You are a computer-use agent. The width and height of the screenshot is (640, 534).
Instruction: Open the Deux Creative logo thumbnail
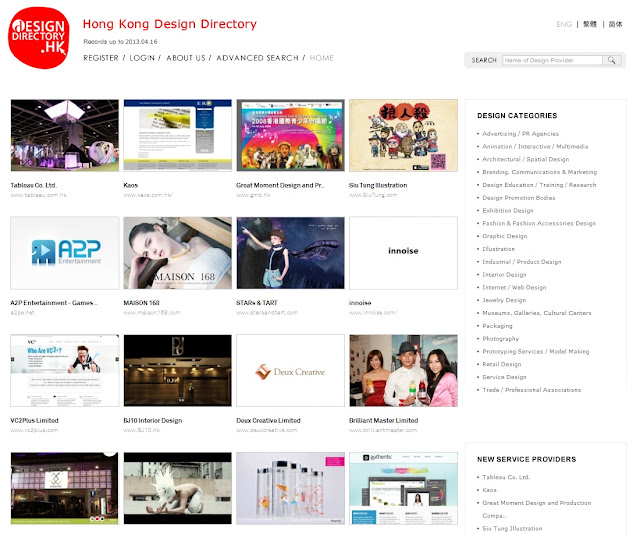click(291, 370)
